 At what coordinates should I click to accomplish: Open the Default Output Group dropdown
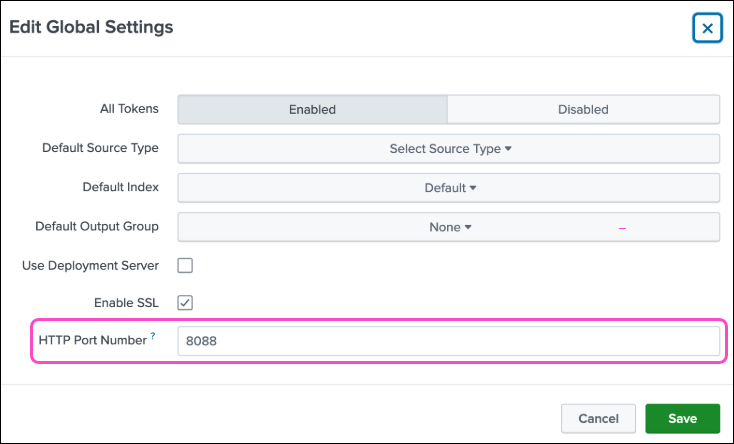[448, 226]
